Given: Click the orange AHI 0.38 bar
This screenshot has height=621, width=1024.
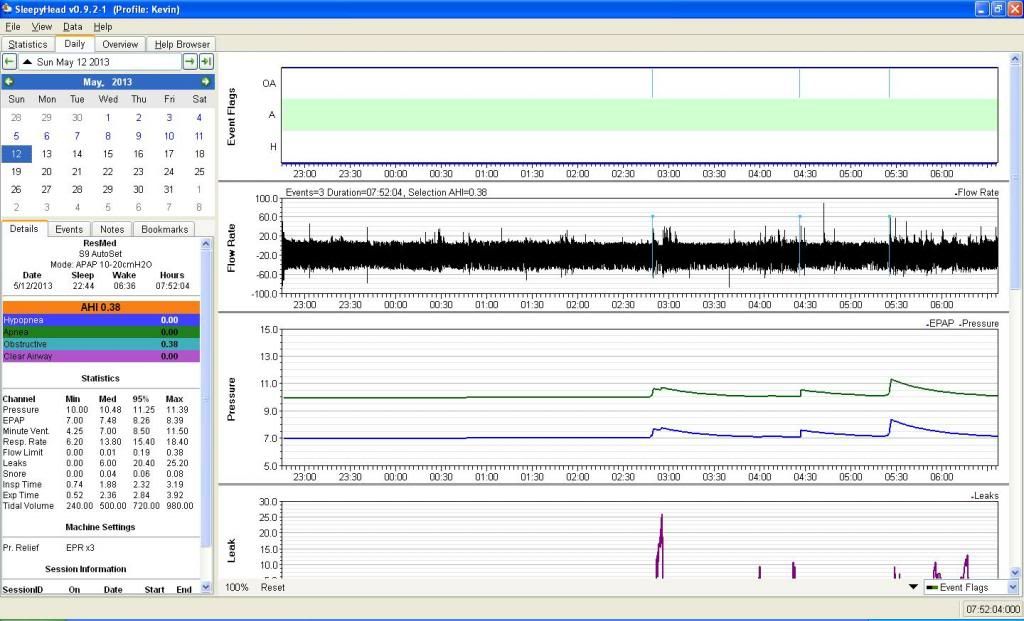Looking at the screenshot, I should (101, 307).
